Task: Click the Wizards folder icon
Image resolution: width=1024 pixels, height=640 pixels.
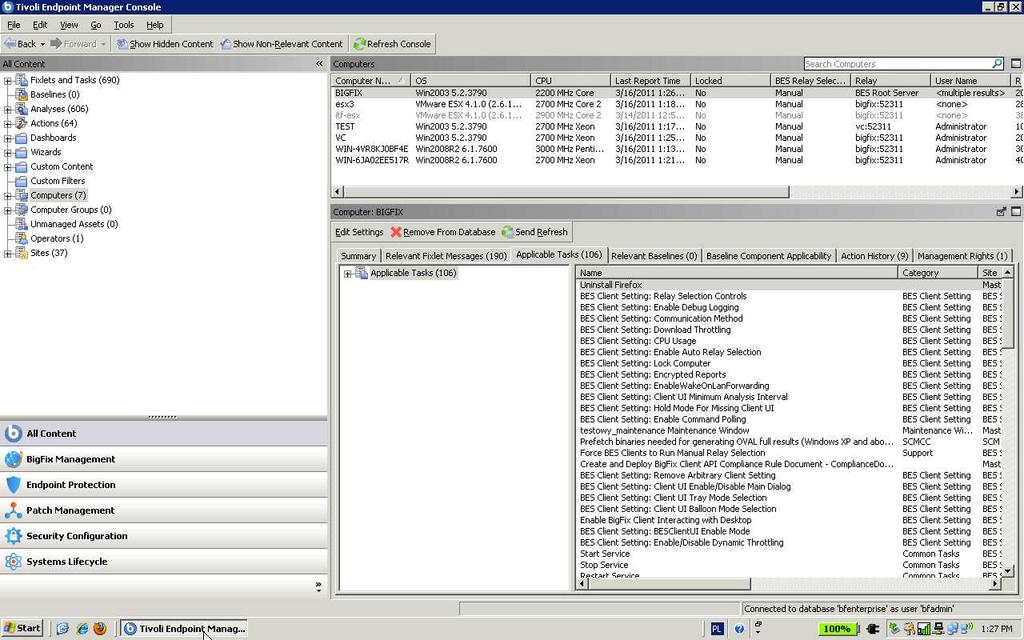Action: pos(21,152)
